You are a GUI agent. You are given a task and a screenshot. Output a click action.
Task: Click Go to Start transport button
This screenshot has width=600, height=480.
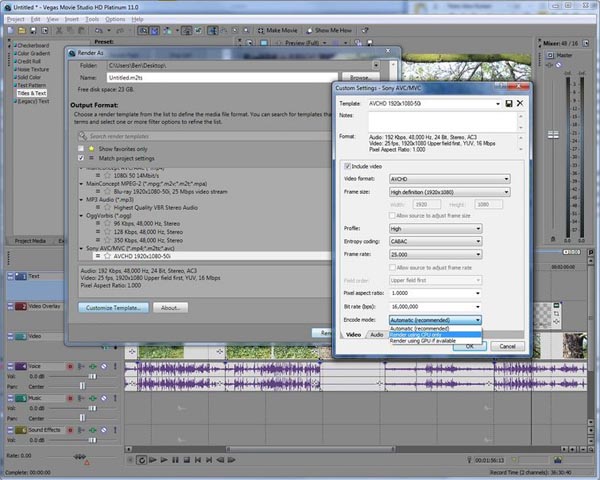[x=198, y=460]
